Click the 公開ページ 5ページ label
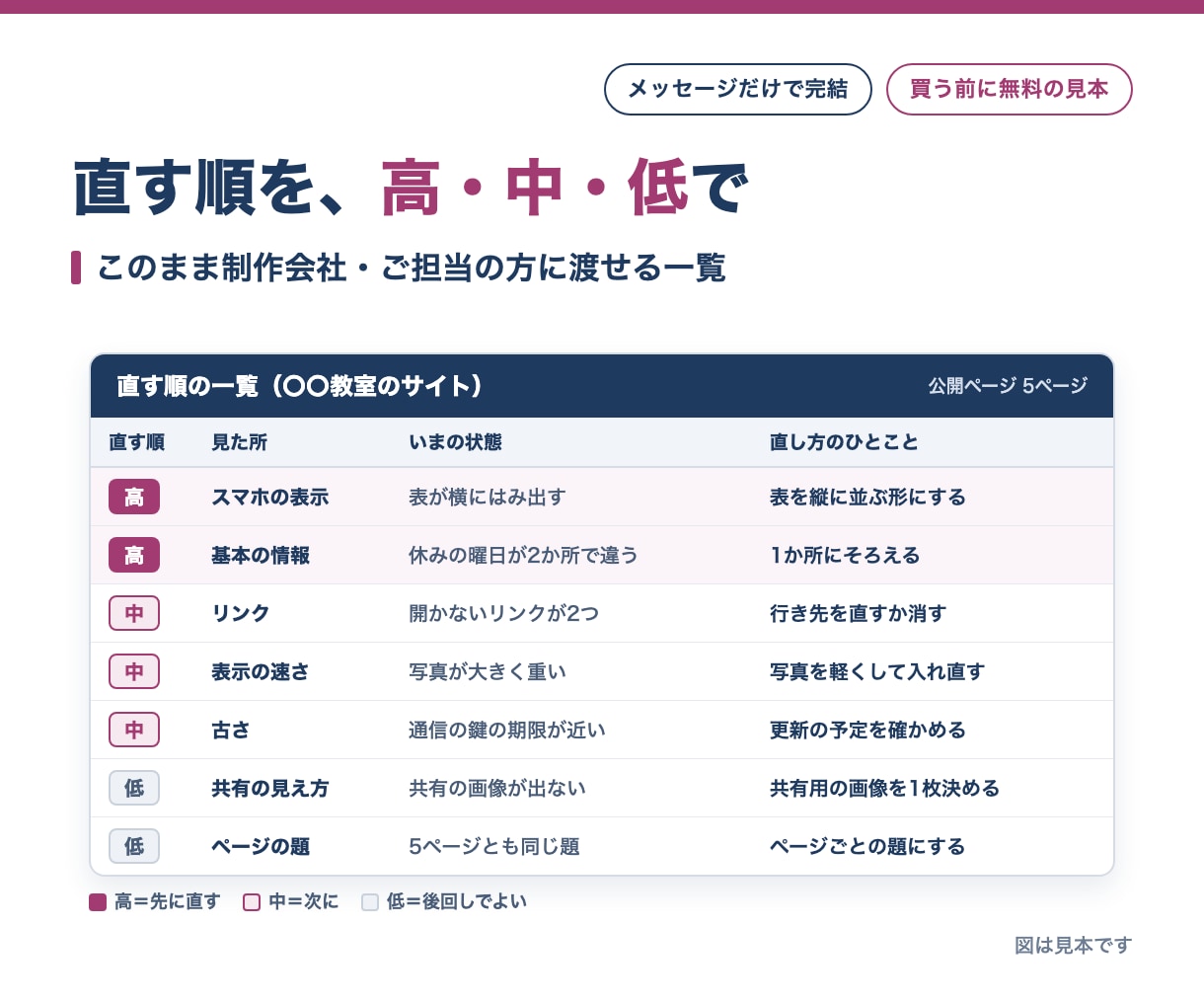Image resolution: width=1204 pixels, height=1003 pixels. click(x=1008, y=386)
